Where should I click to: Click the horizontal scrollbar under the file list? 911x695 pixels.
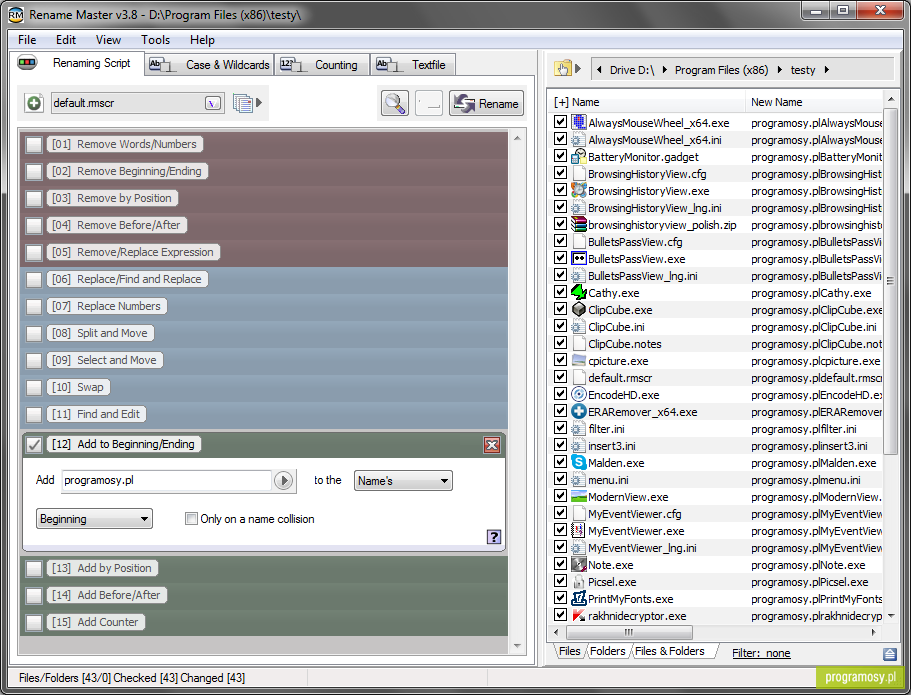[629, 632]
